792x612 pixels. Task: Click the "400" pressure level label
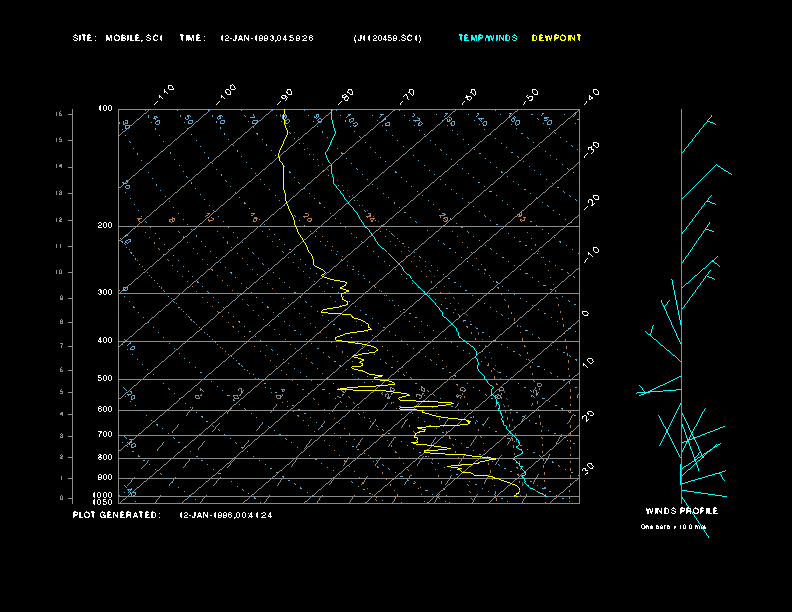point(105,340)
